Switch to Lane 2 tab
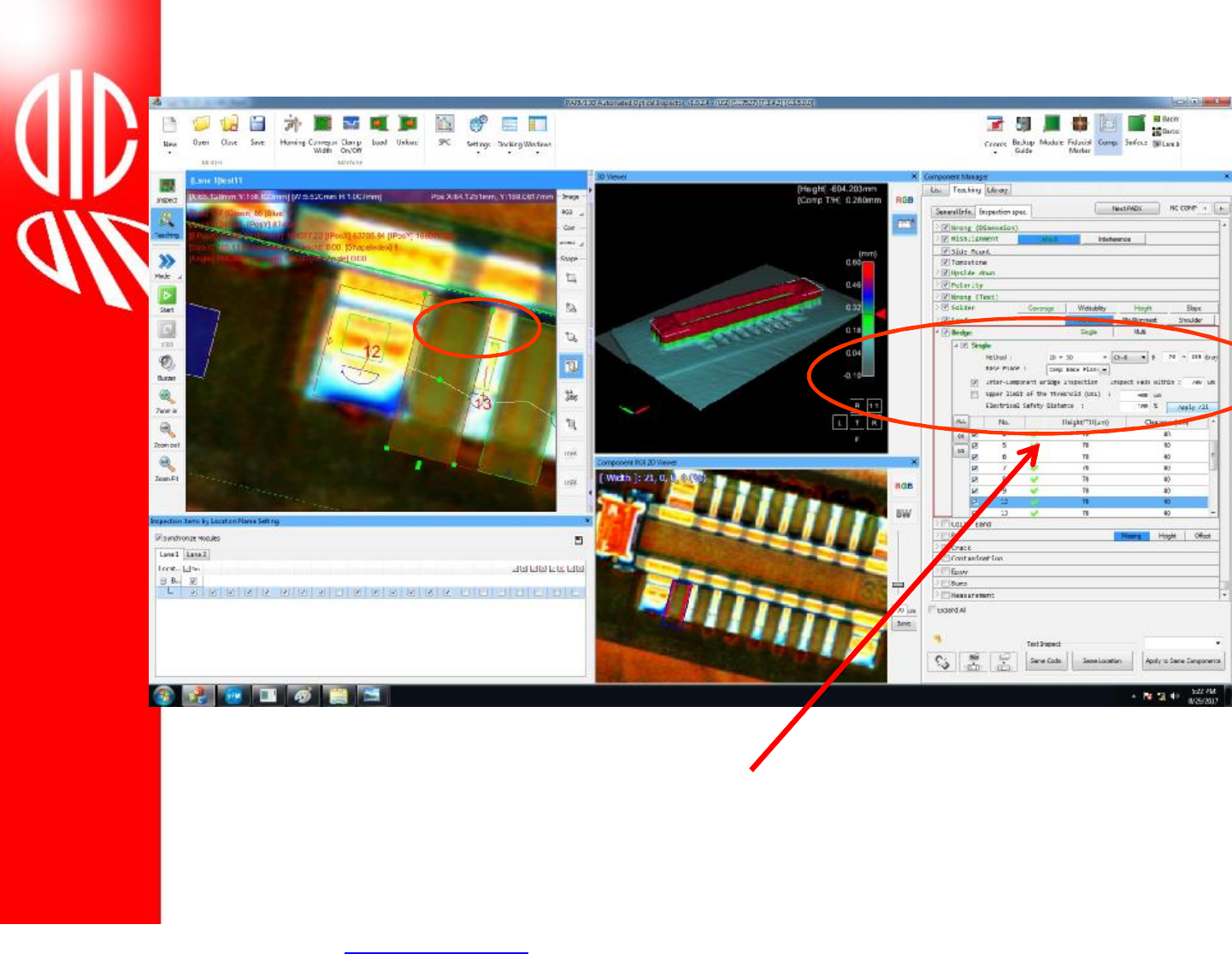 [196, 555]
